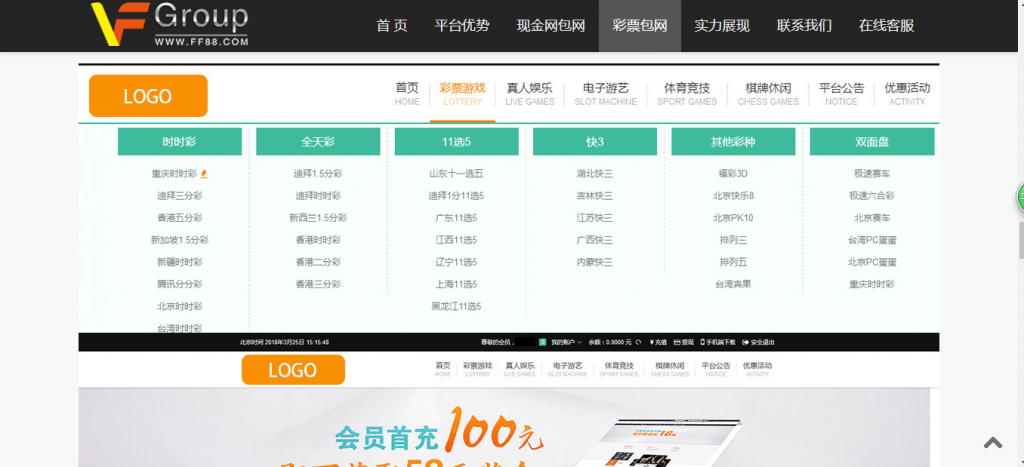This screenshot has width=1024, height=467.
Task: Open the 真人娱乐 LIVE GAMES menu in upper panel
Action: pos(529,93)
